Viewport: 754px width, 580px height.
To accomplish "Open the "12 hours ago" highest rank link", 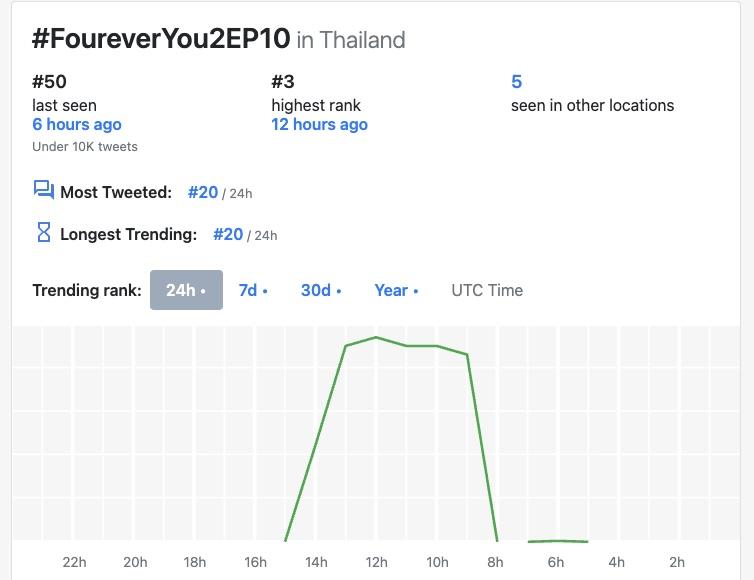I will coord(319,125).
